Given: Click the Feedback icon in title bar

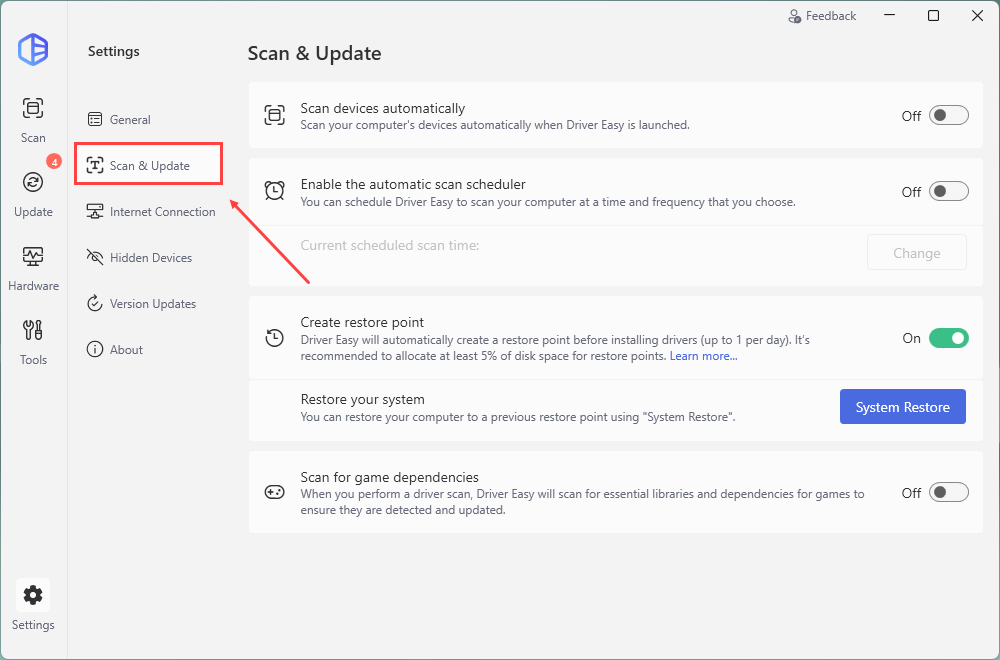Looking at the screenshot, I should coord(795,16).
